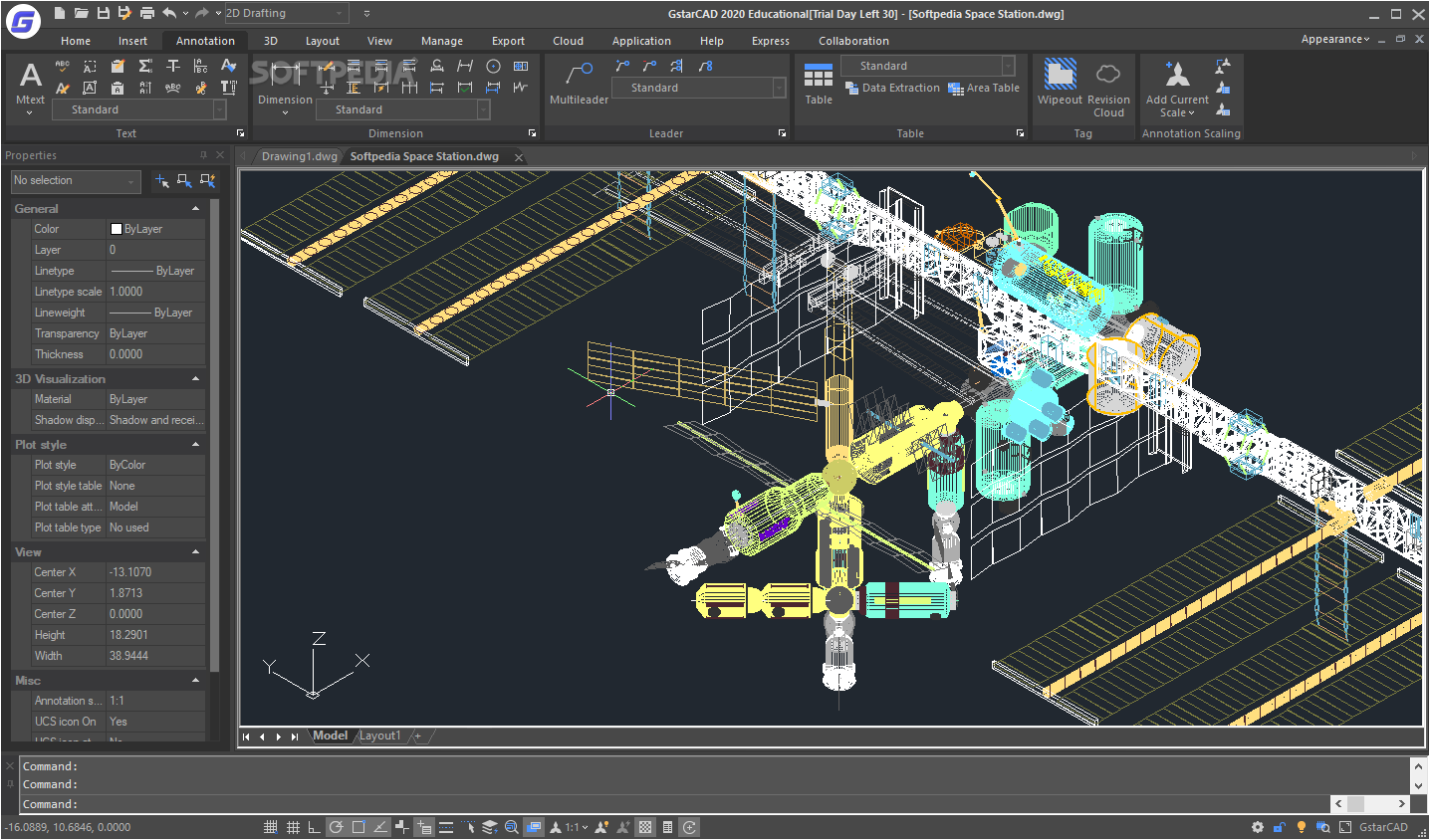1430x840 pixels.
Task: Click the Save disk icon in quick access toolbar
Action: 103,13
